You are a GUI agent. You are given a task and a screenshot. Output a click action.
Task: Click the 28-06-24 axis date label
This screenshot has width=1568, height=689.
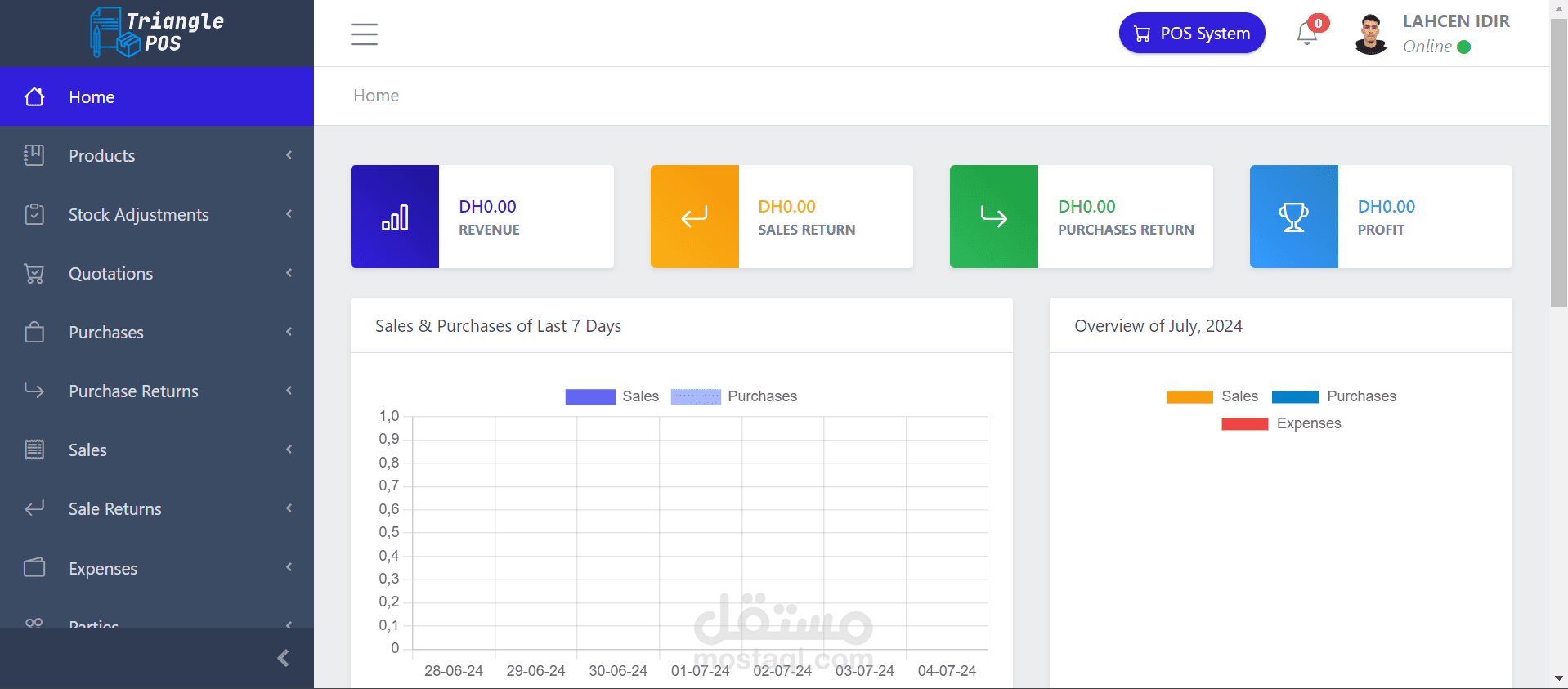454,671
